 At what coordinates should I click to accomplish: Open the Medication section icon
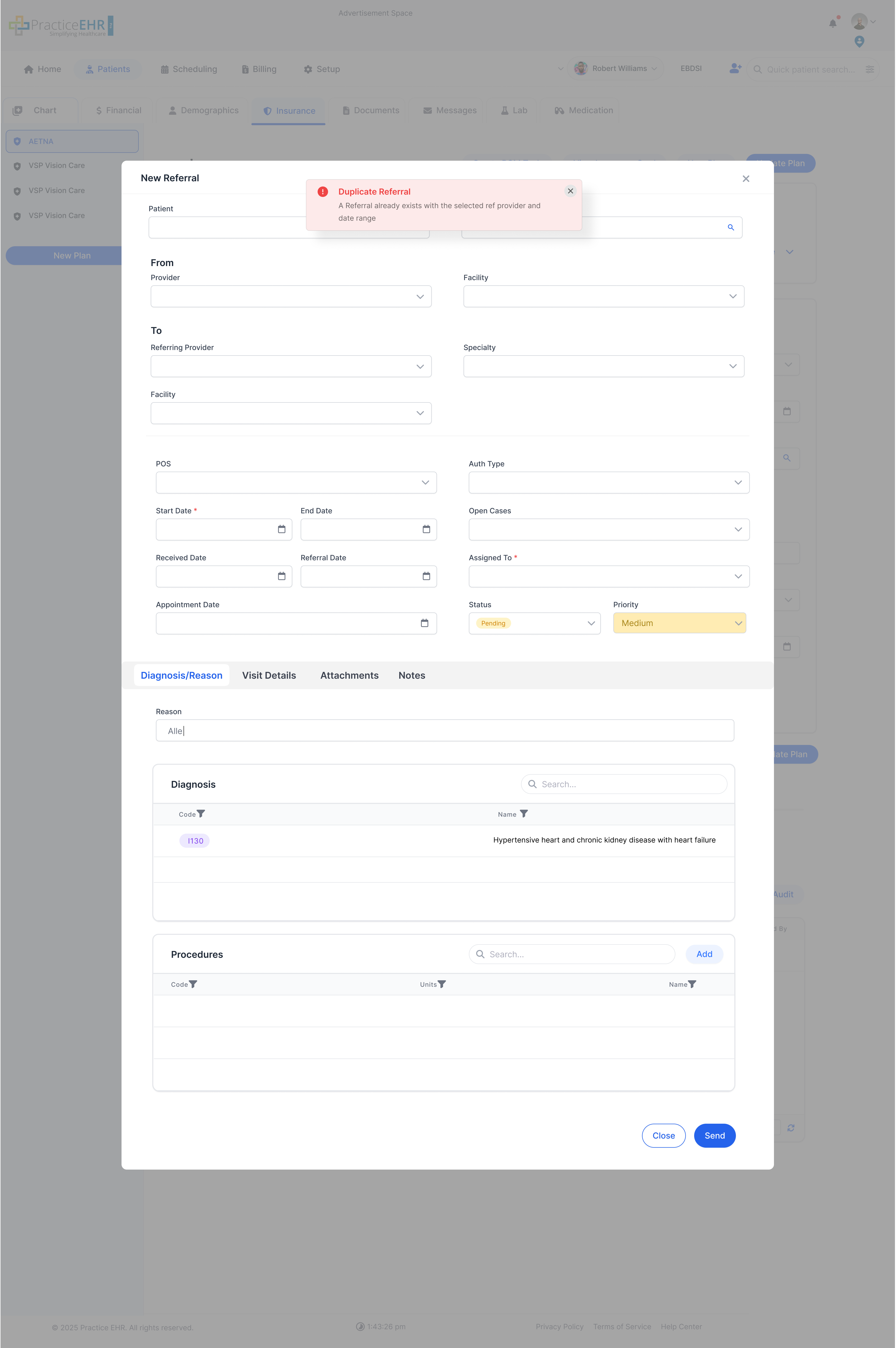559,110
